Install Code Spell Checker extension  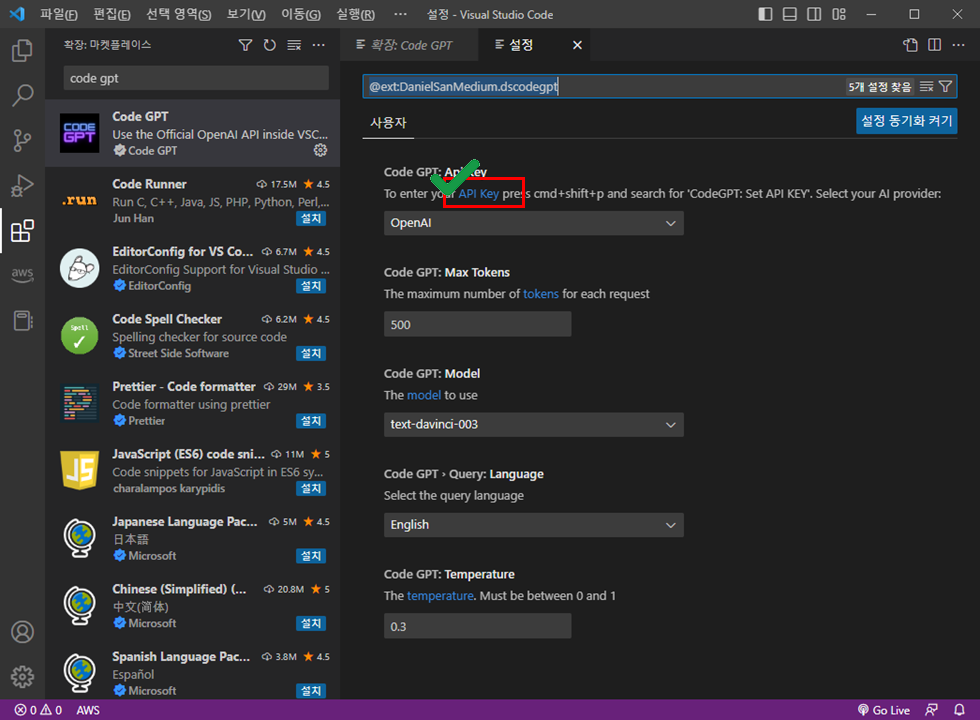tap(311, 354)
